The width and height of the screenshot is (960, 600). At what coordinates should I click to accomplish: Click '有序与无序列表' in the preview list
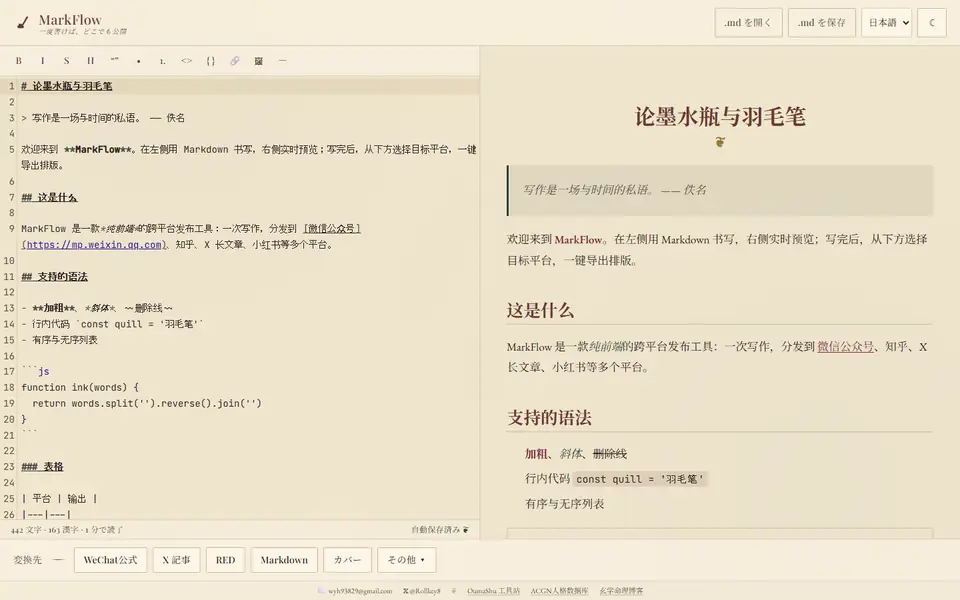[x=564, y=504]
